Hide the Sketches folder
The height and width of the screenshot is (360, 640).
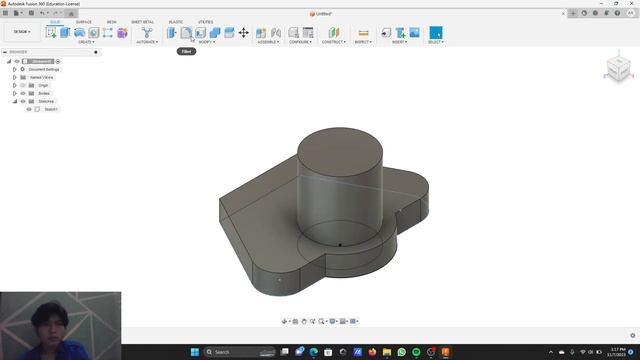pyautogui.click(x=23, y=101)
